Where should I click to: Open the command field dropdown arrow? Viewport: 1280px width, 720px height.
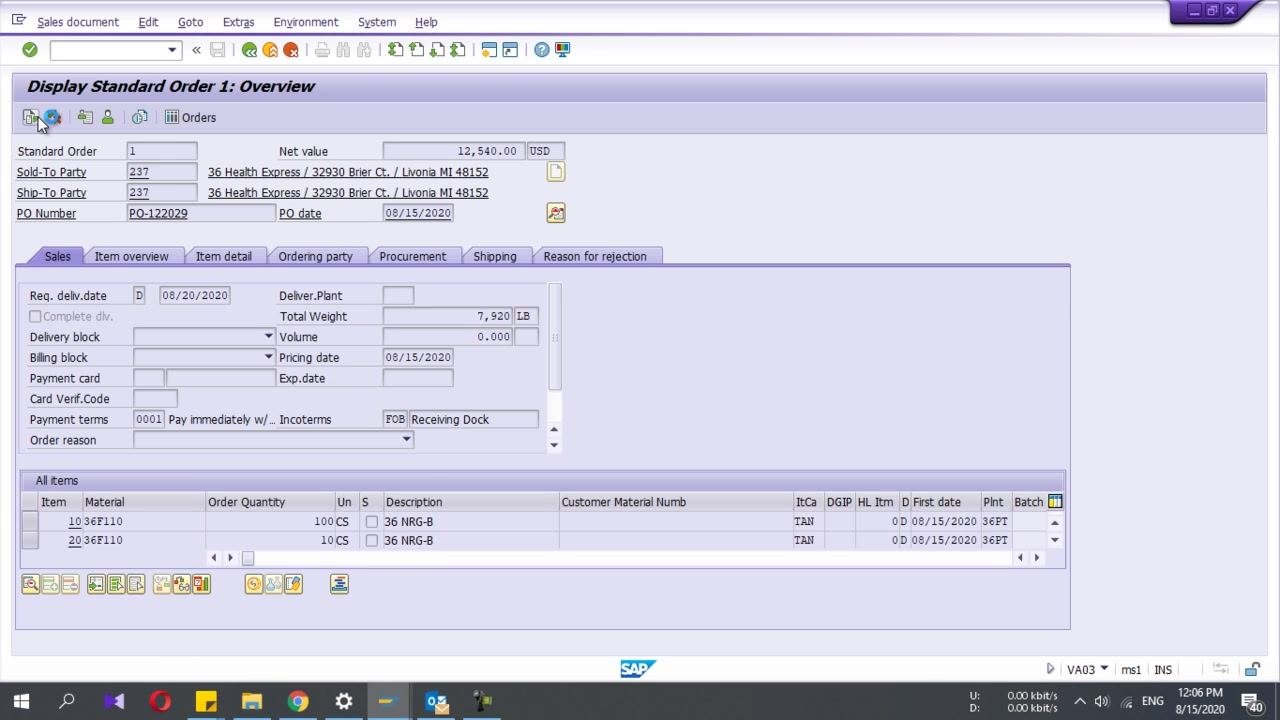(172, 50)
